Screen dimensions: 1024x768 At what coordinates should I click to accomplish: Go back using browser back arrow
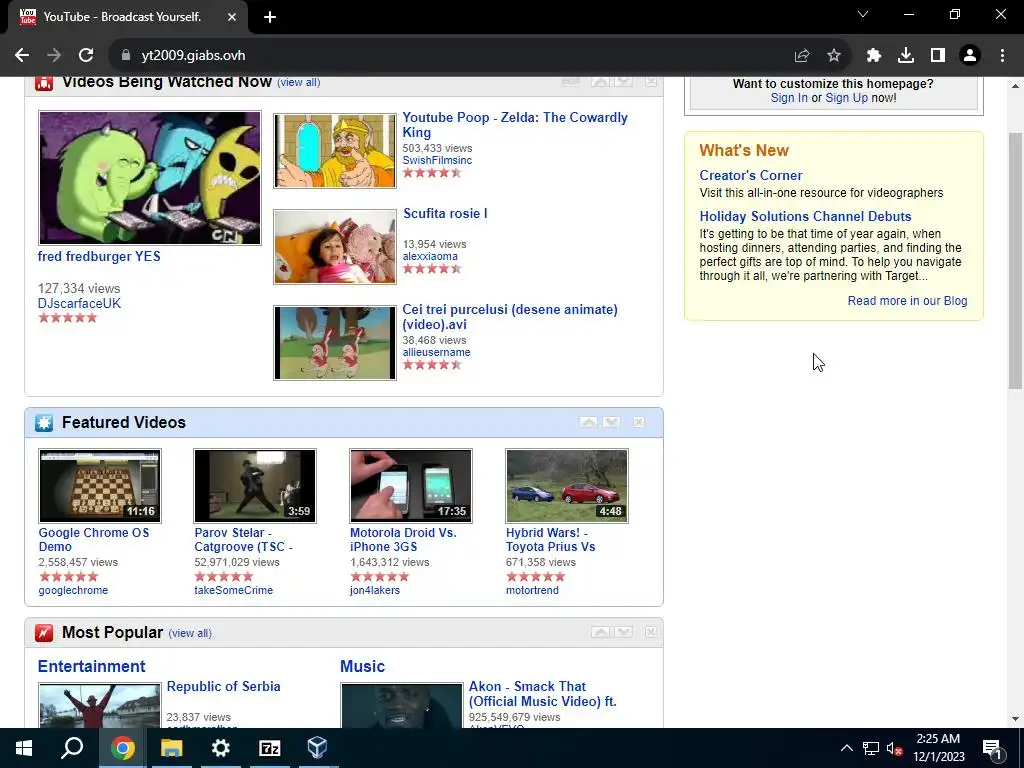tap(22, 56)
